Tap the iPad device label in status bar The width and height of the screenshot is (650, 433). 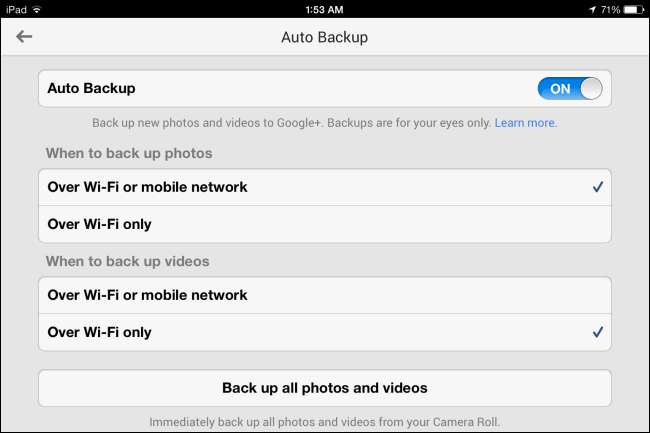pyautogui.click(x=16, y=9)
